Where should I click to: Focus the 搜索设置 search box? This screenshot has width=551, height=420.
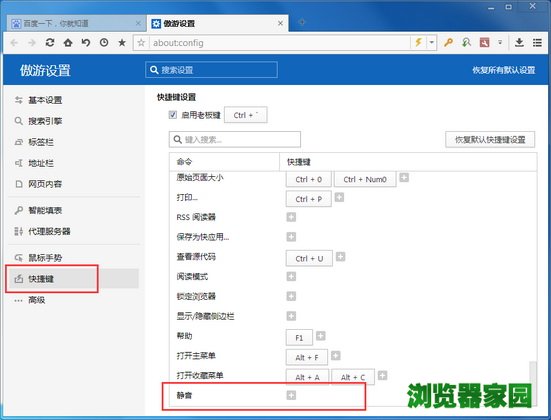[x=211, y=70]
